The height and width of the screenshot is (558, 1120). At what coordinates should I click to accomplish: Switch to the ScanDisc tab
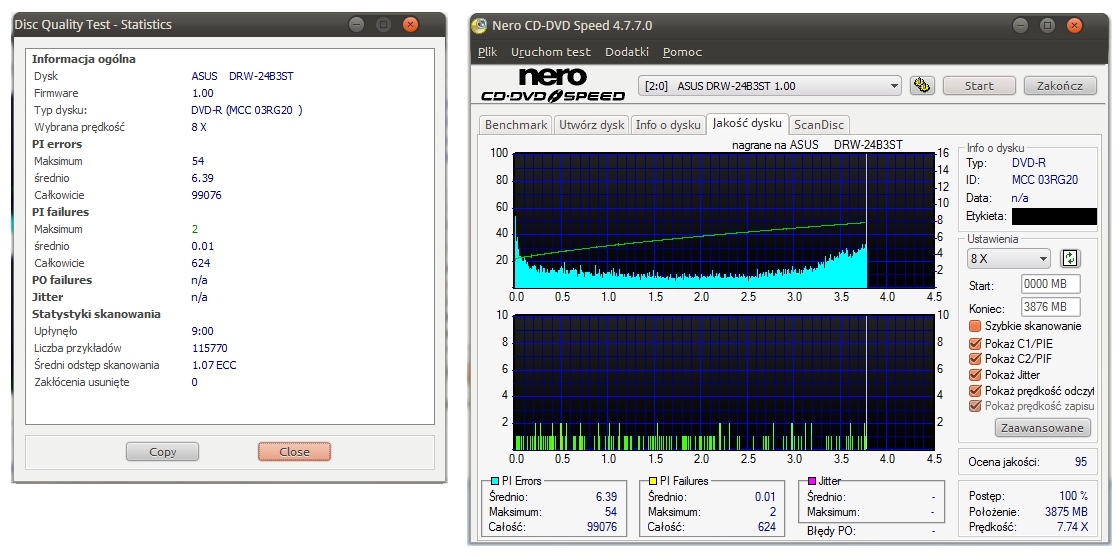819,124
